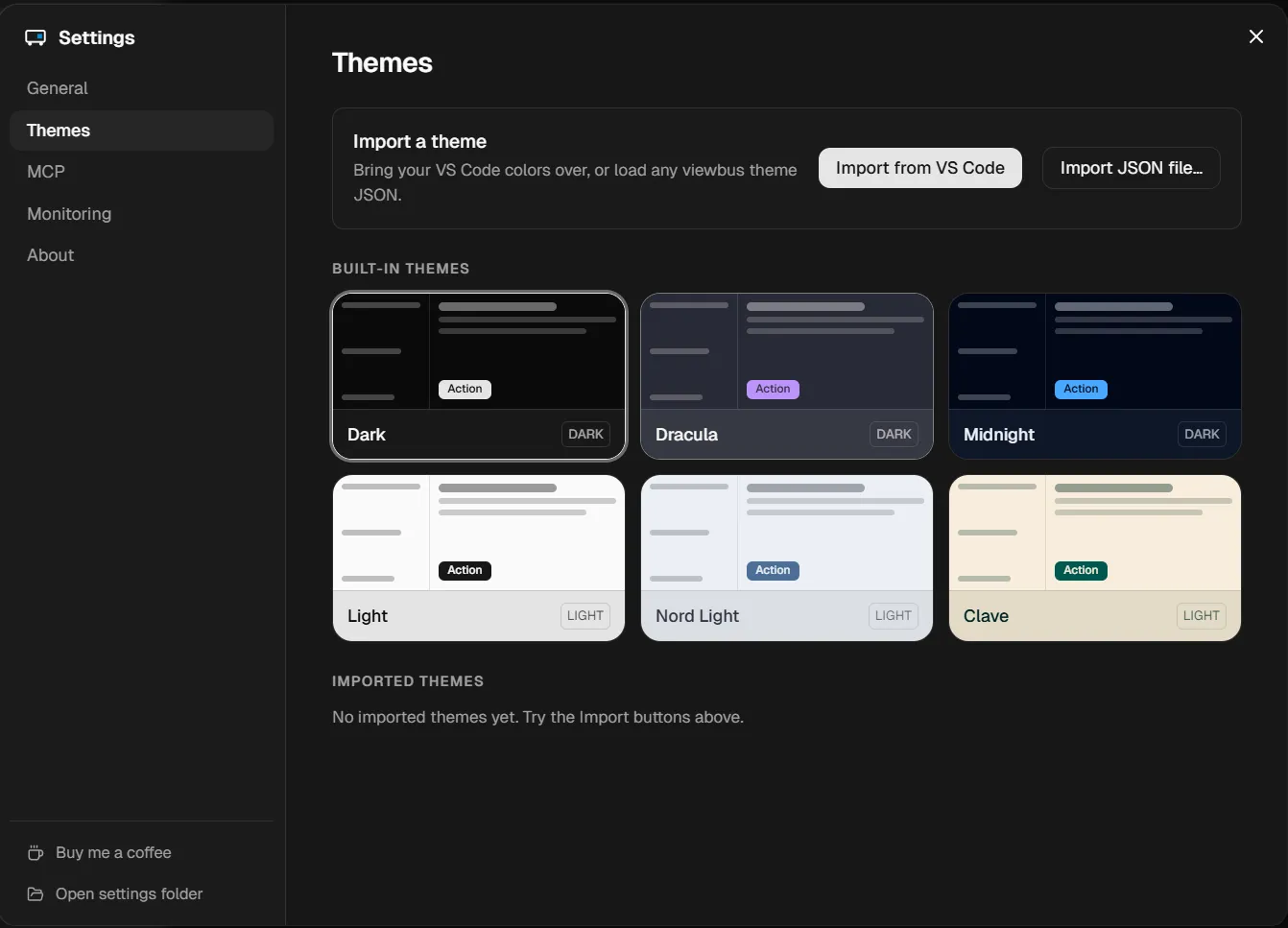Screen dimensions: 1288x928
Task: Click the BUILT-IN THEMES section label
Action: point(400,269)
